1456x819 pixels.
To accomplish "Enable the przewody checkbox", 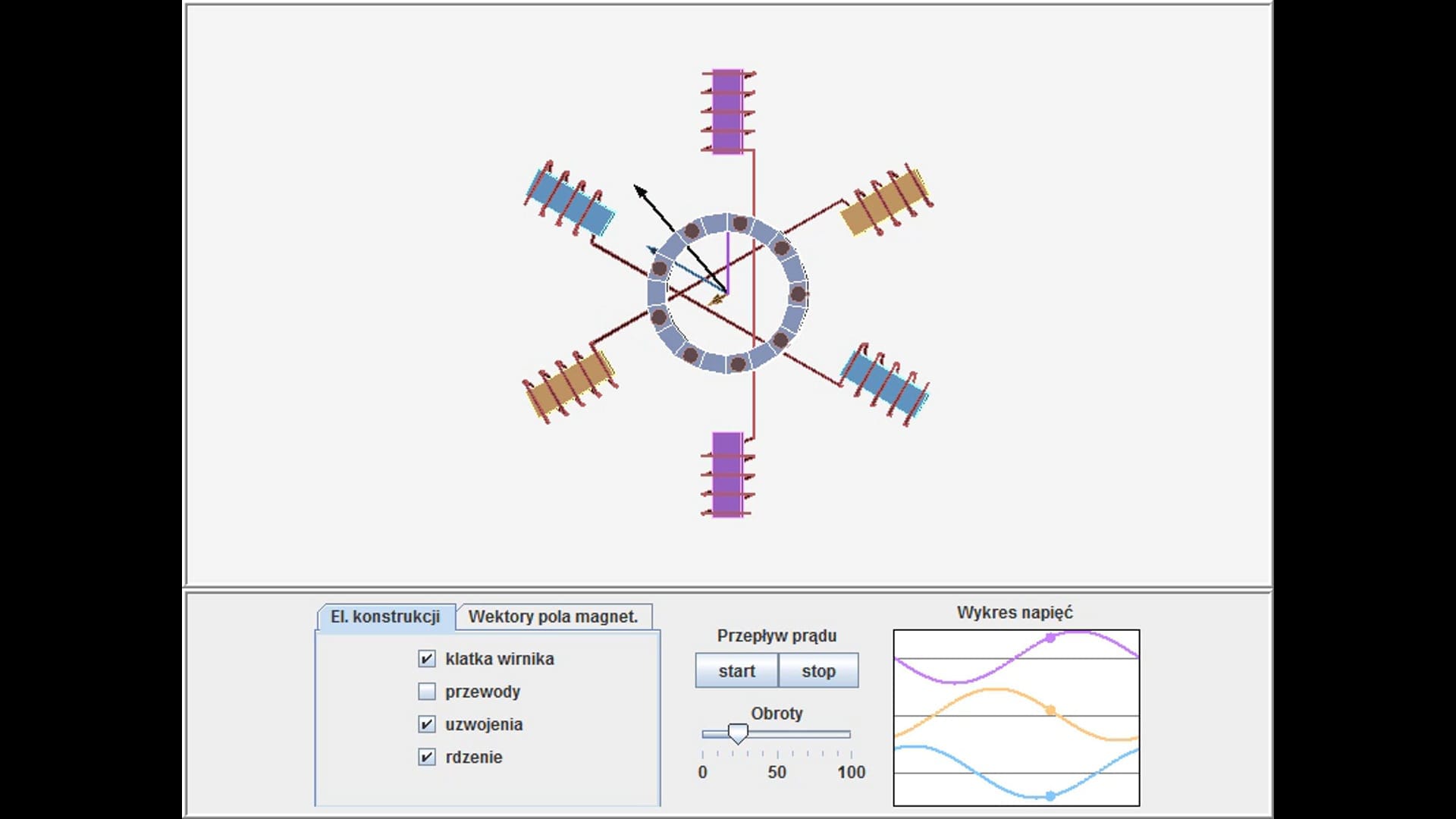I will point(427,692).
